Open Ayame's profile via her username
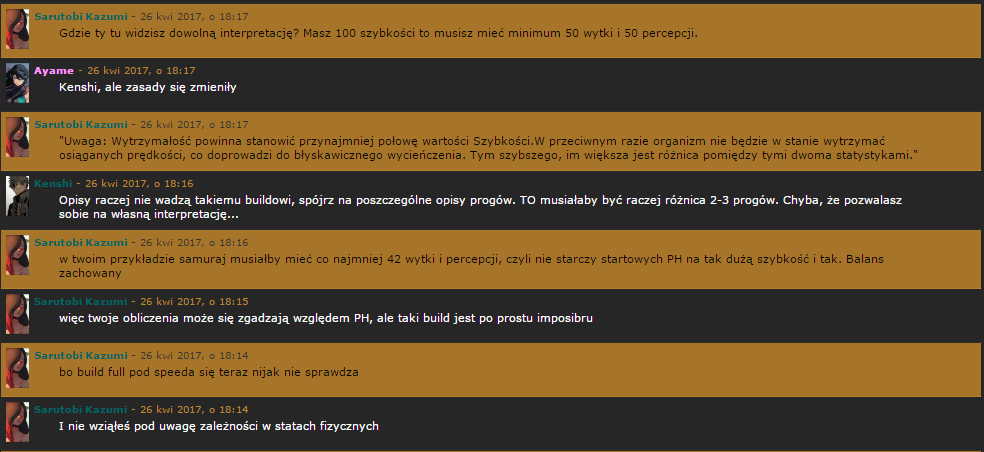 point(54,71)
